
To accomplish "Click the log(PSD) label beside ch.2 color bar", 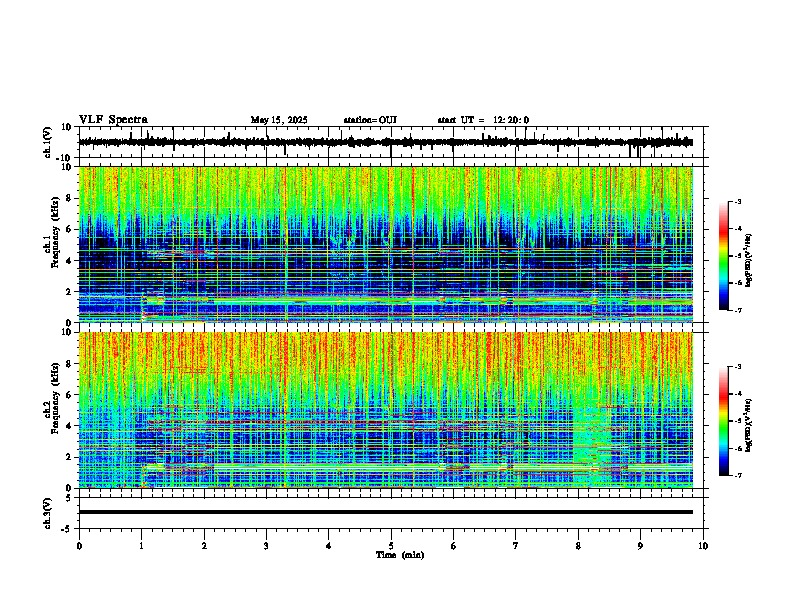I will tap(749, 426).
